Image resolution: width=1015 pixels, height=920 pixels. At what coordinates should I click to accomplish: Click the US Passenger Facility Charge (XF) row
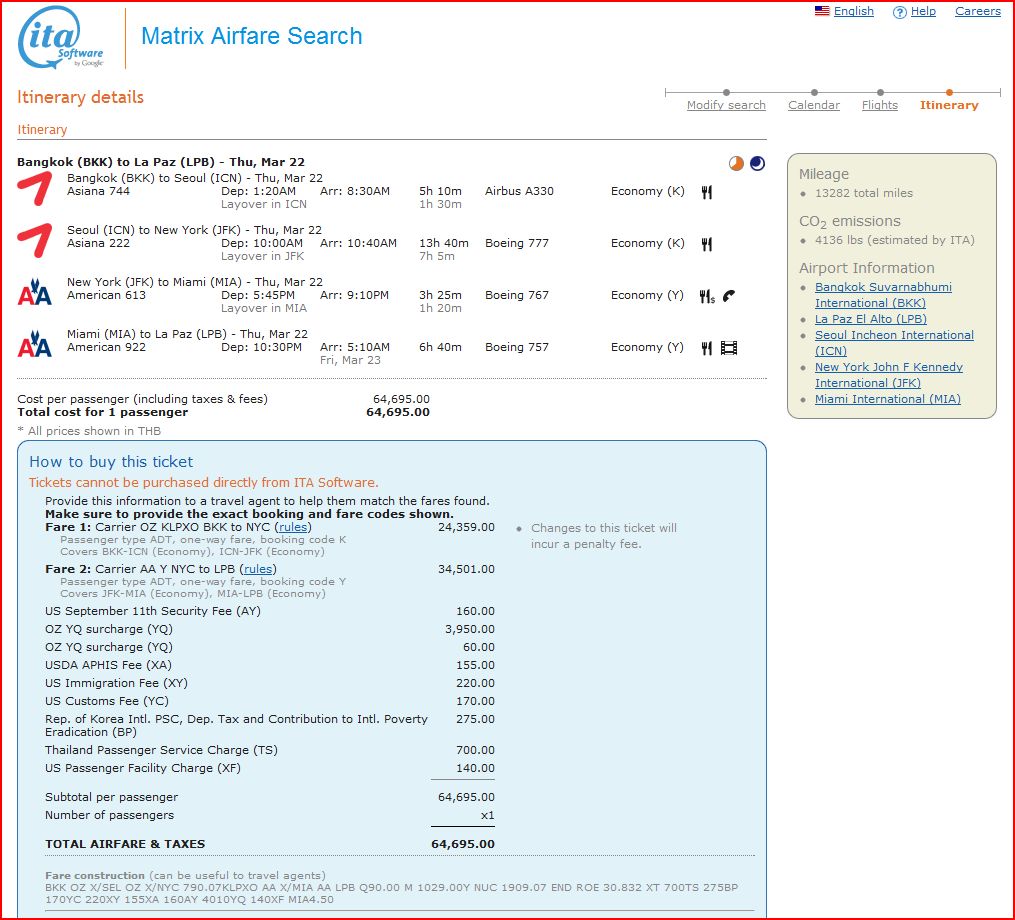[270, 769]
